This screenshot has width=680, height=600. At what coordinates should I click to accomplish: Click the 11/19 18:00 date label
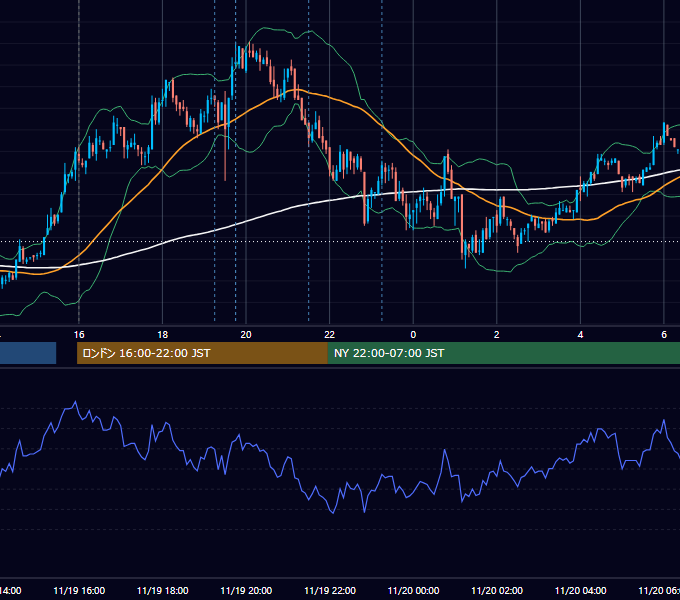(163, 590)
